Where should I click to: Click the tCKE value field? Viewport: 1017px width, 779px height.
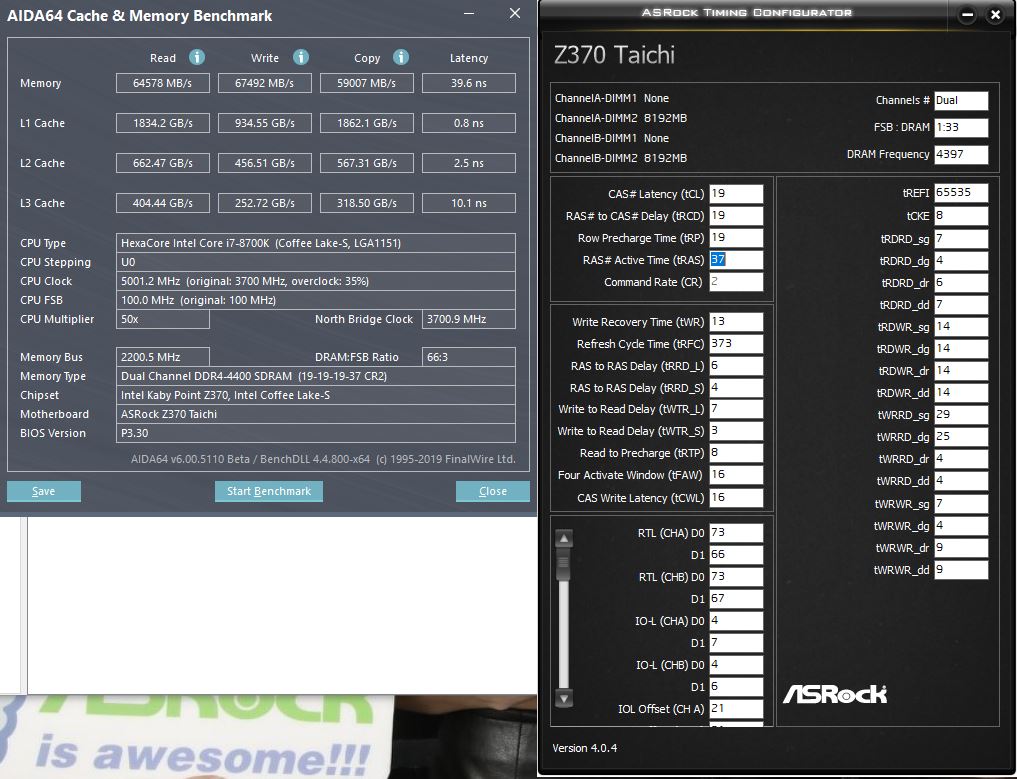pos(961,216)
